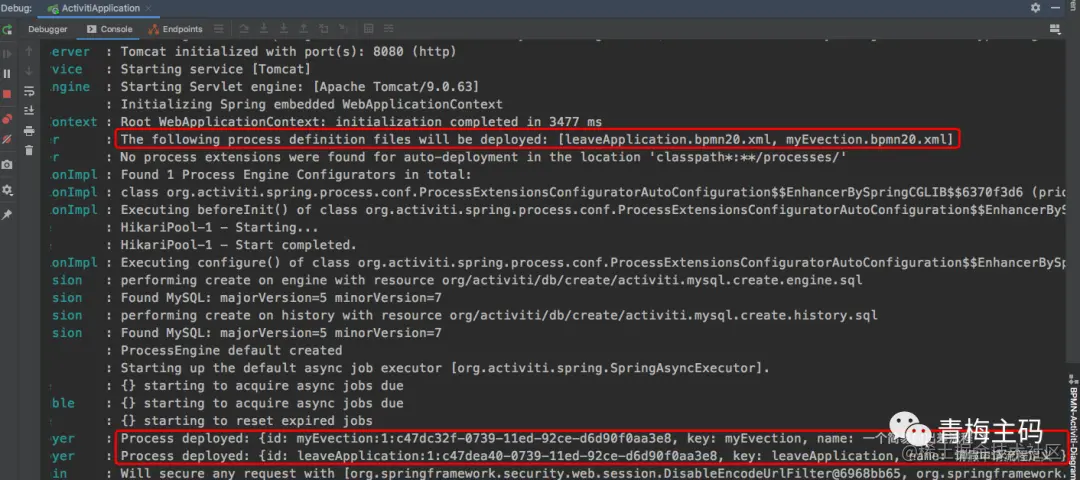Screen dimensions: 1080x480
Task: Click the HikariPool-1 - Starting... line
Action: click(x=219, y=227)
